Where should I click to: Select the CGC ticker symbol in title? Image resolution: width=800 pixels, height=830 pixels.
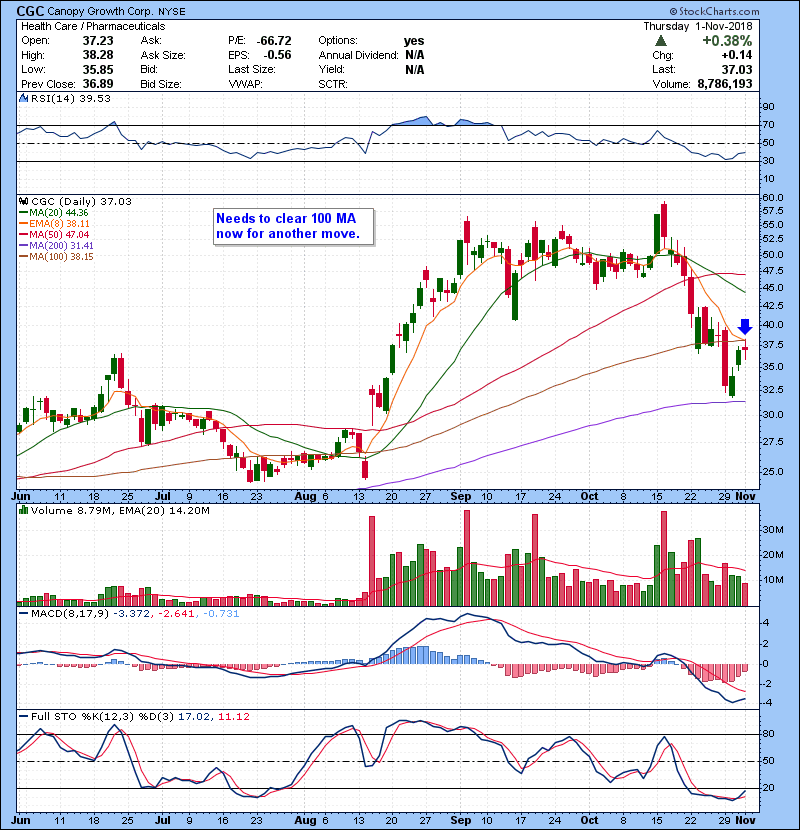(30, 11)
